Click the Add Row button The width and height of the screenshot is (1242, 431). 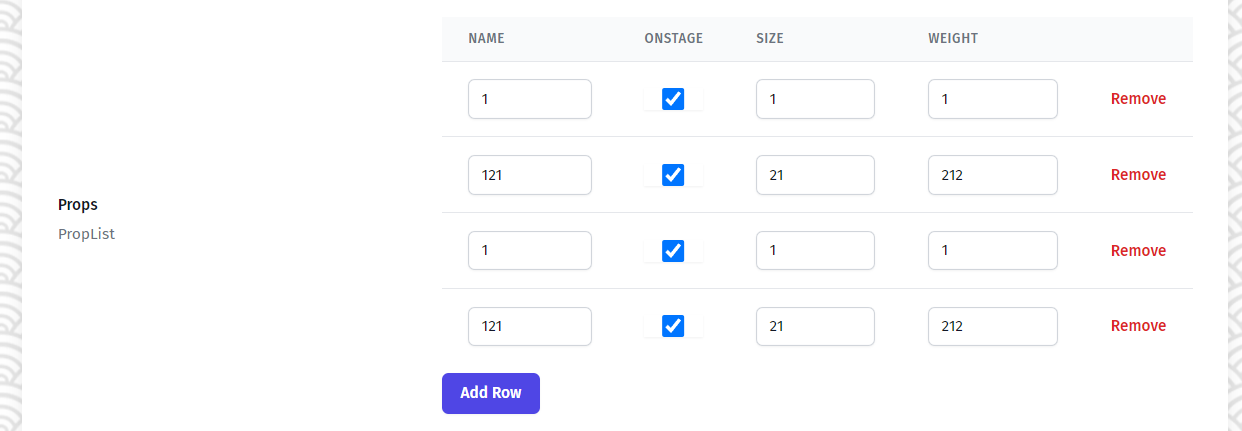491,393
